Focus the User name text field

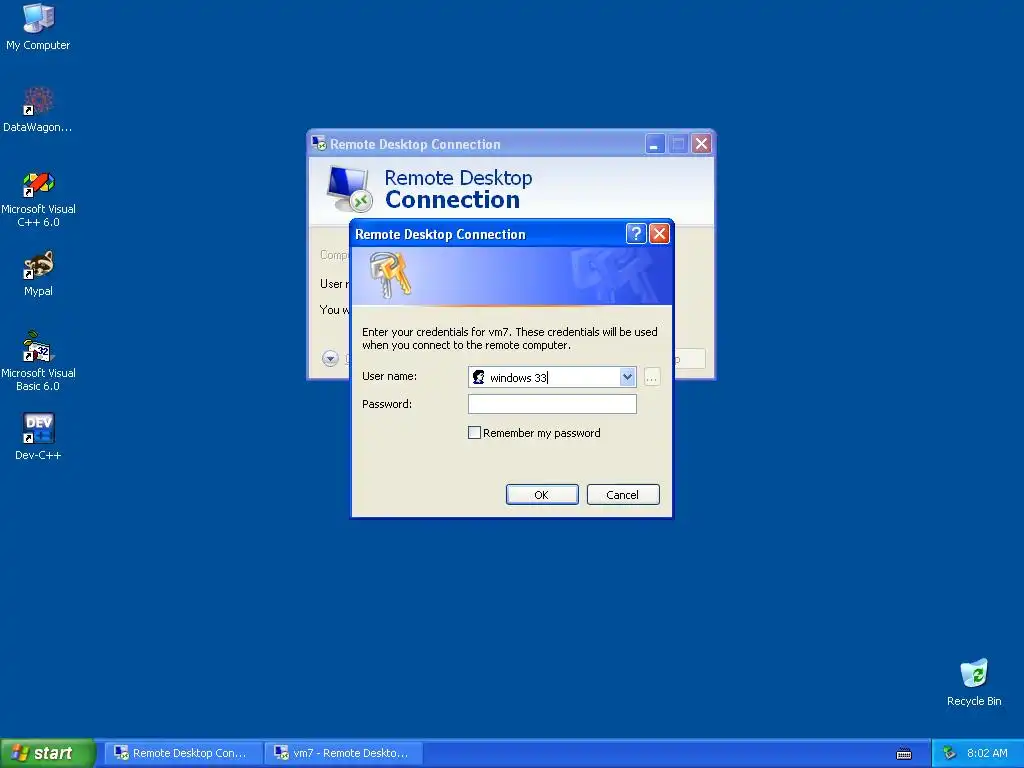tap(552, 377)
